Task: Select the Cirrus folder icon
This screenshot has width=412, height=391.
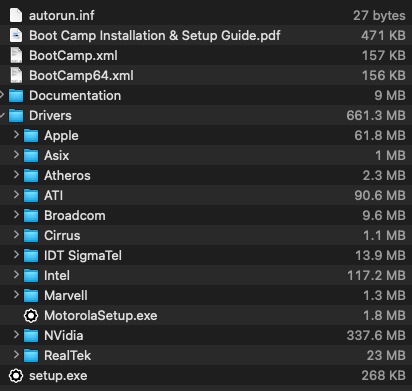Action: click(x=31, y=236)
